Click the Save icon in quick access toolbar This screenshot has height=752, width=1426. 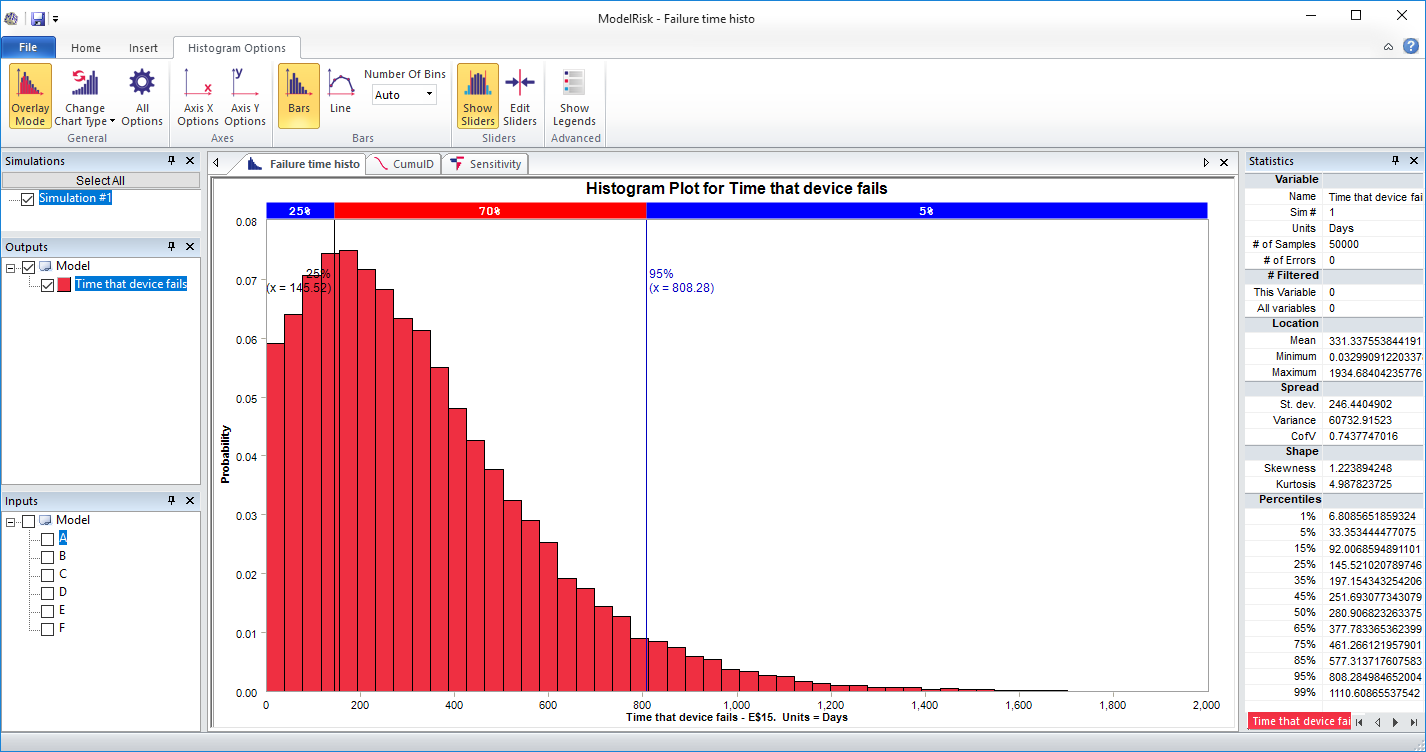coord(38,17)
